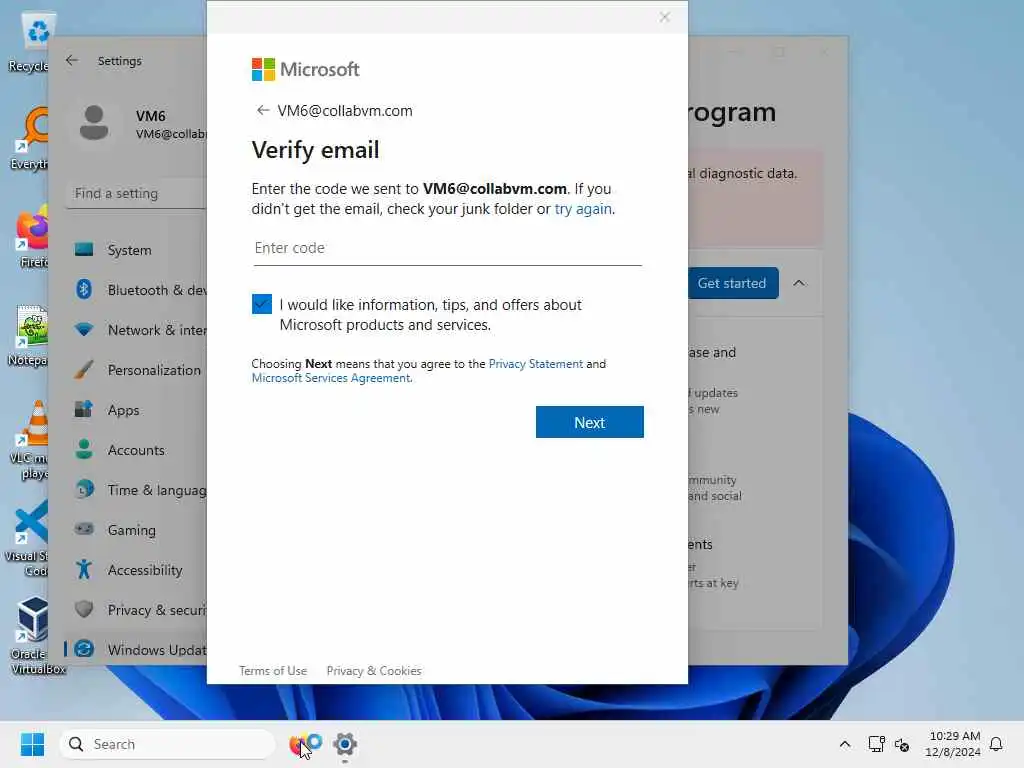Viewport: 1024px width, 768px height.
Task: Open the clock and date 10:29 AM
Action: [953, 744]
